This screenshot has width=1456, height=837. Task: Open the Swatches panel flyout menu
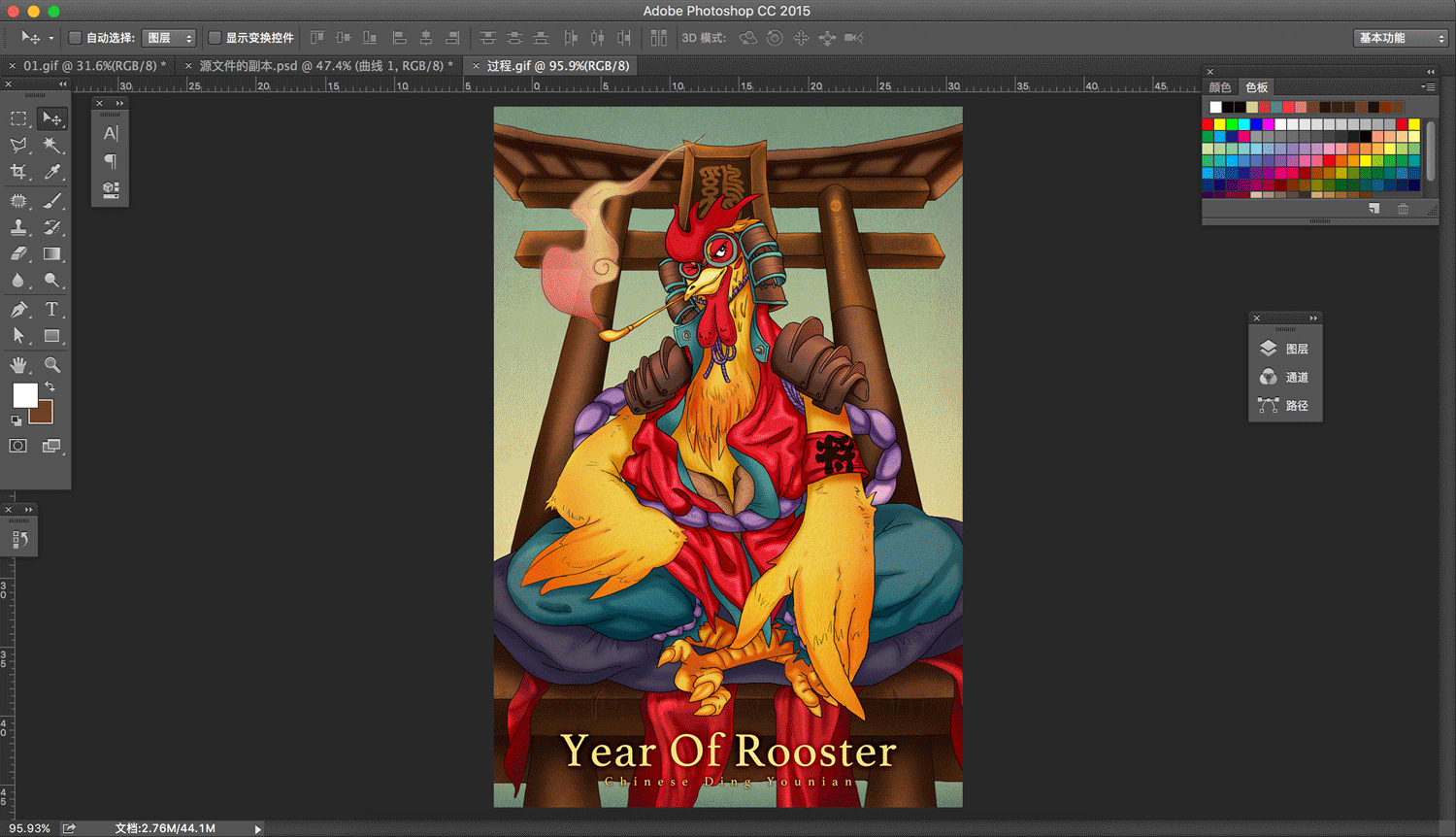tap(1429, 87)
